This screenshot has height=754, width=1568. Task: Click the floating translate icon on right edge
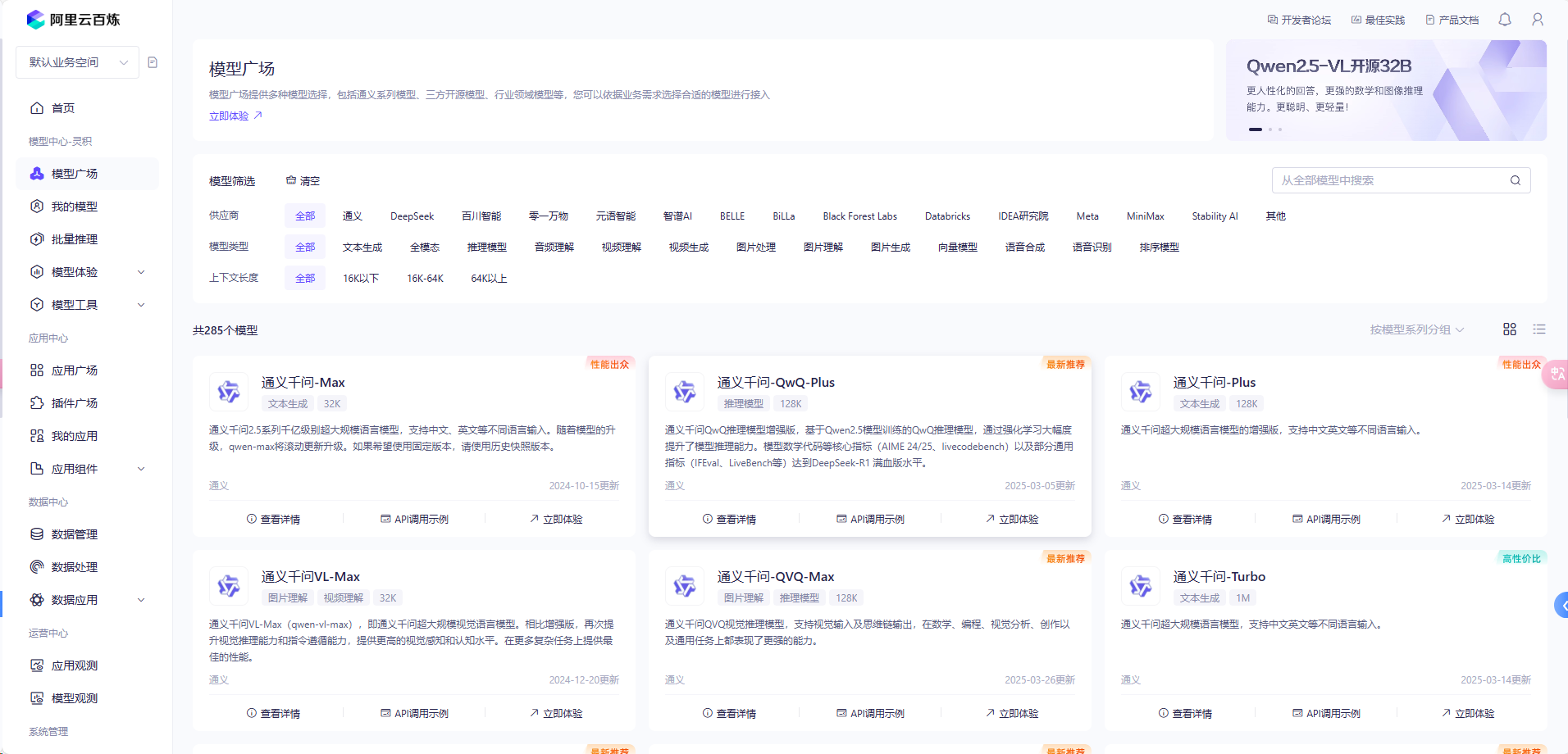click(x=1556, y=374)
